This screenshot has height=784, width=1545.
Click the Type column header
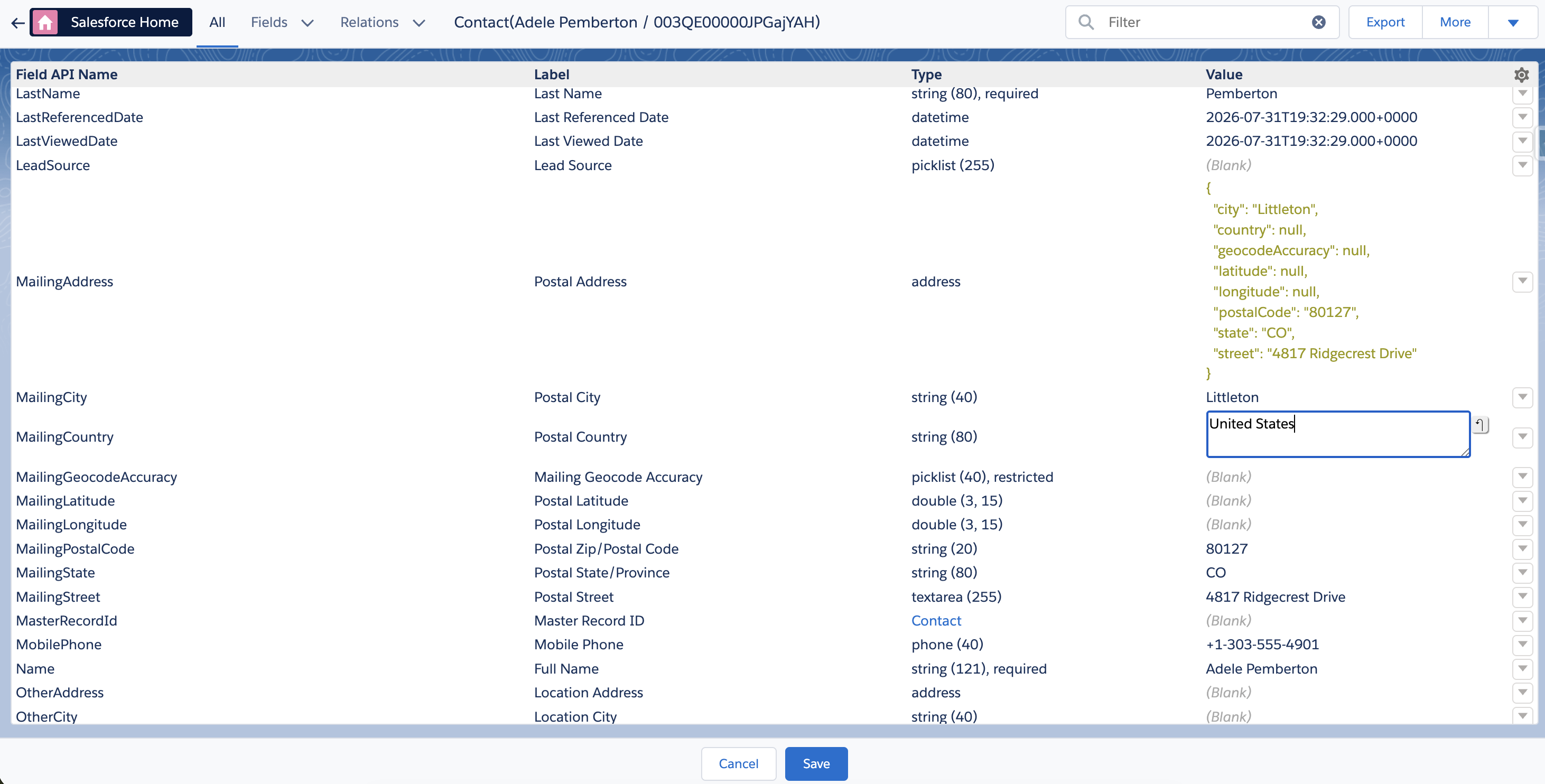[x=927, y=74]
